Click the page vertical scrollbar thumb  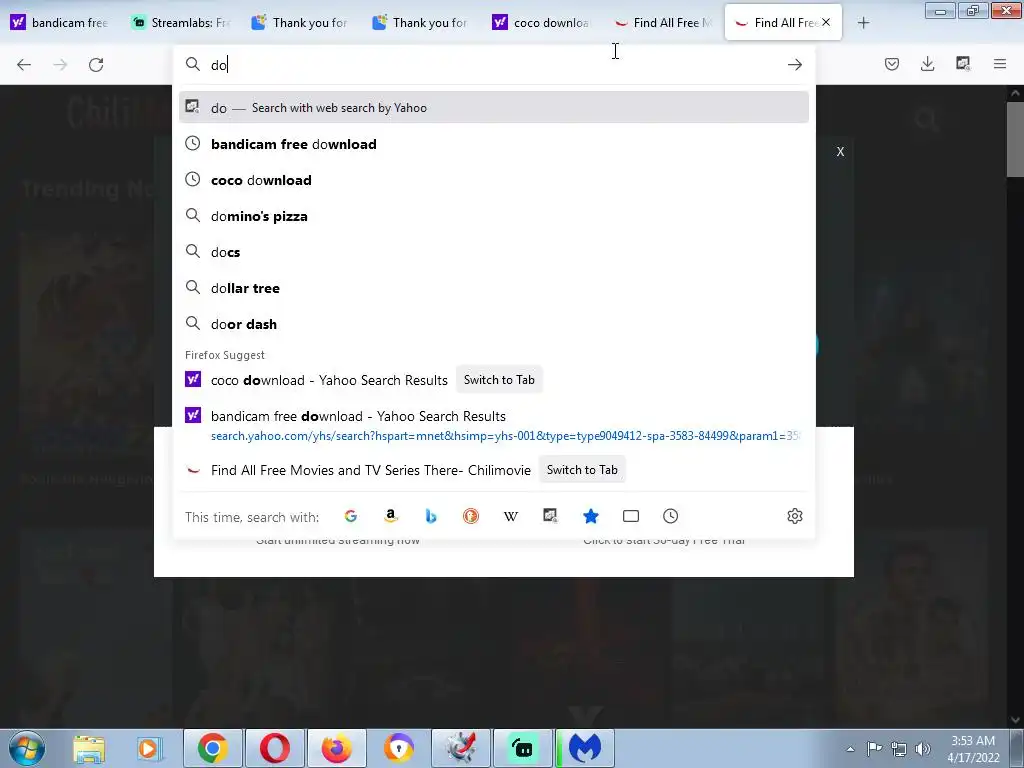click(1015, 138)
